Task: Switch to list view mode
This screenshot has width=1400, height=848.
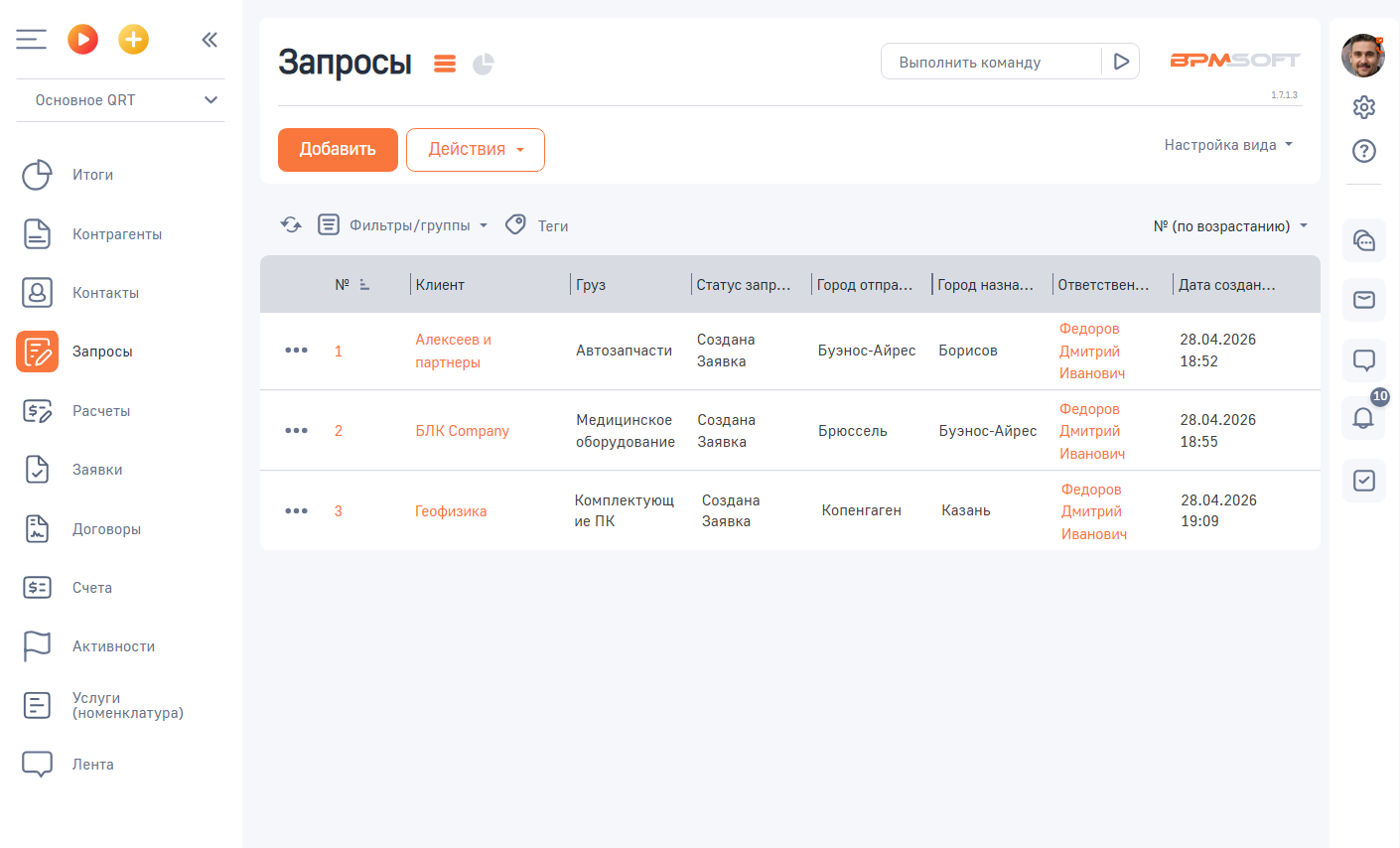Action: pos(445,65)
